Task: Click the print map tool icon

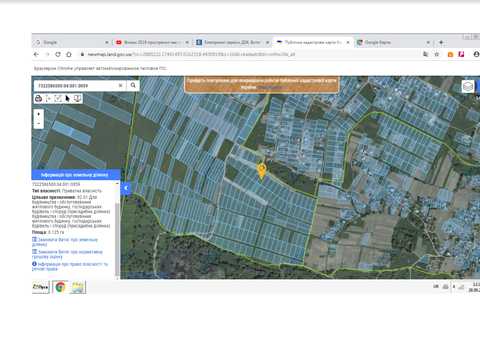Action: click(x=39, y=99)
